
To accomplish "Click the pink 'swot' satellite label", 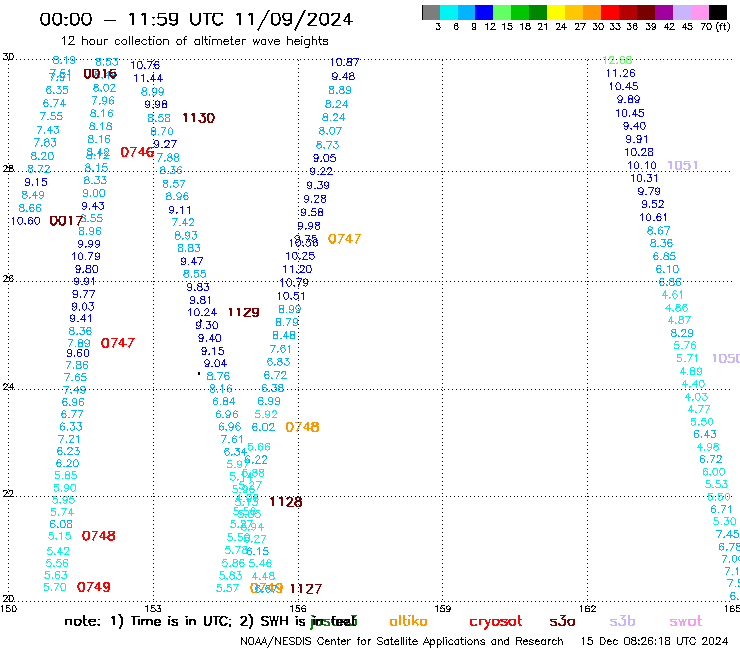I will [x=686, y=621].
